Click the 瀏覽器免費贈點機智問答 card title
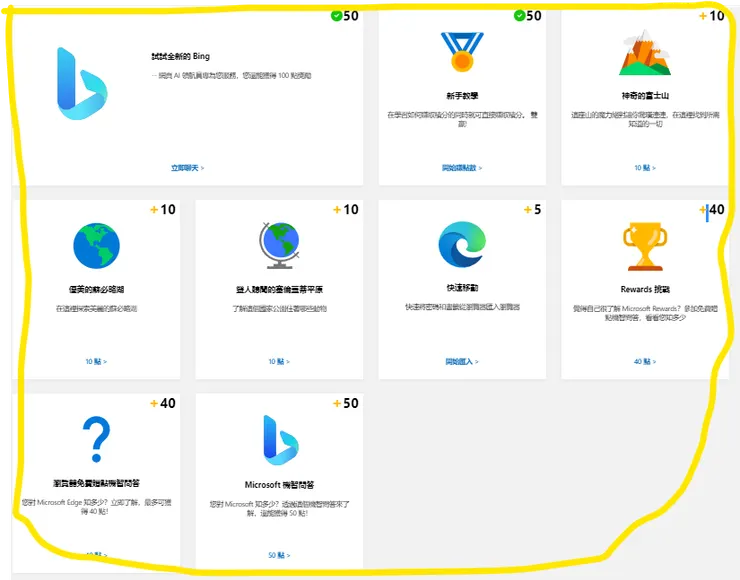This screenshot has width=740, height=580. (96, 483)
